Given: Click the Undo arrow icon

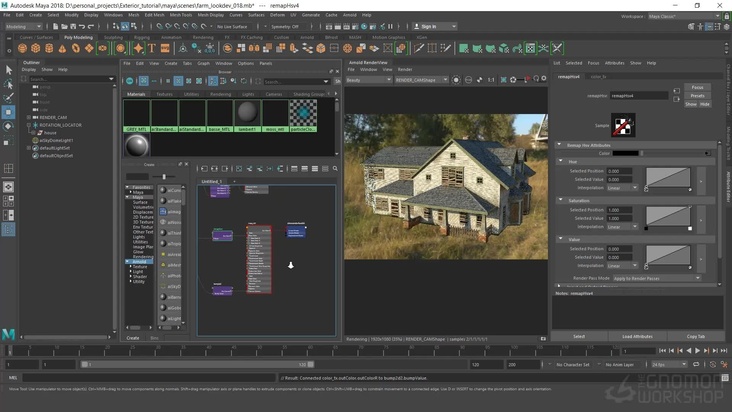Looking at the screenshot, I should tap(82, 27).
